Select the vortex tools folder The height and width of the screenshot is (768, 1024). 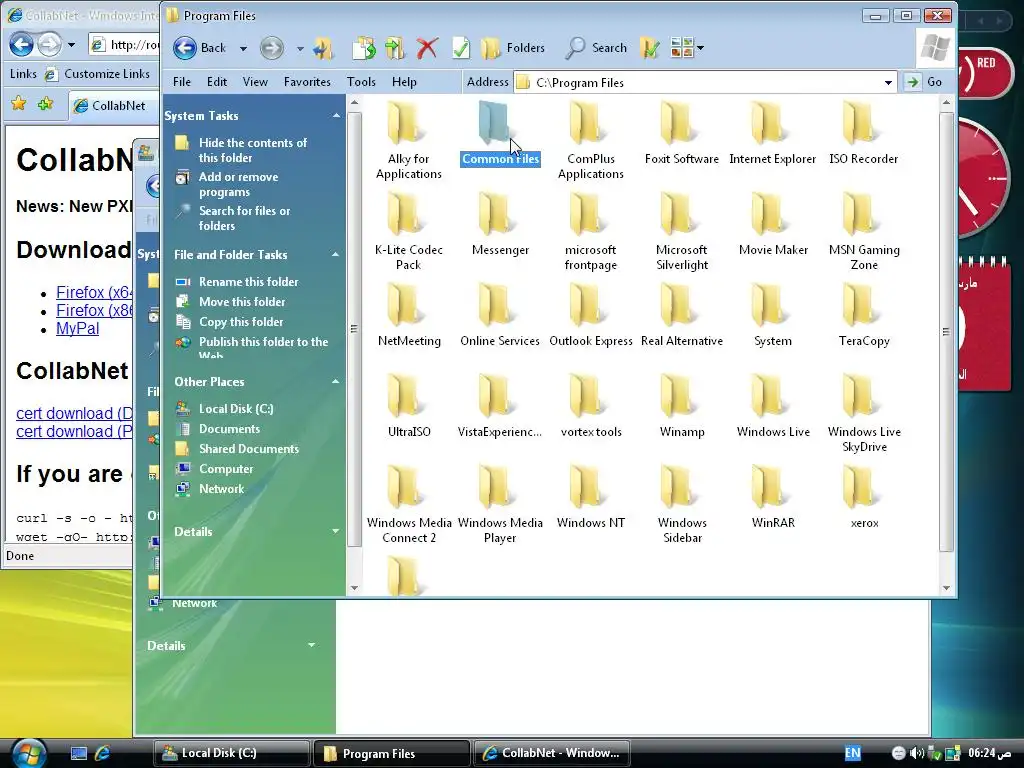(591, 406)
